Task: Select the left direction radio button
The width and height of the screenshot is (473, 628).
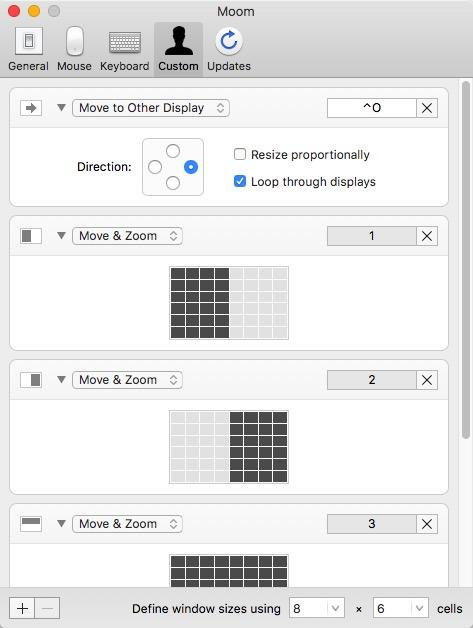Action: click(155, 167)
